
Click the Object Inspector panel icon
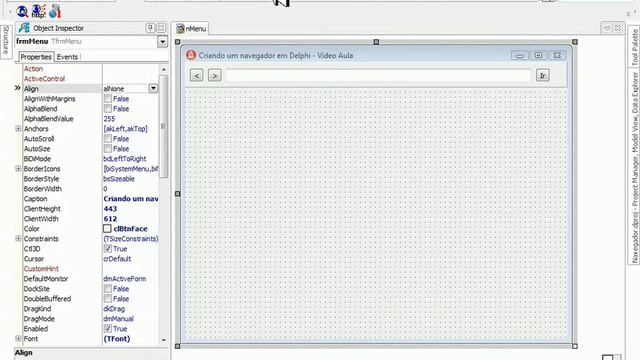[x=24, y=28]
